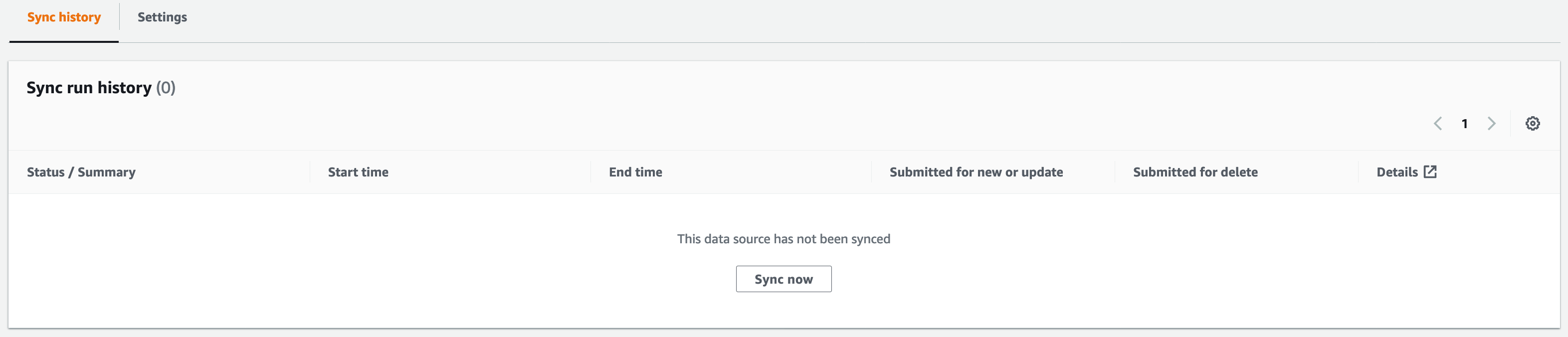
Task: Select page number 1 in pagination
Action: [x=1465, y=124]
